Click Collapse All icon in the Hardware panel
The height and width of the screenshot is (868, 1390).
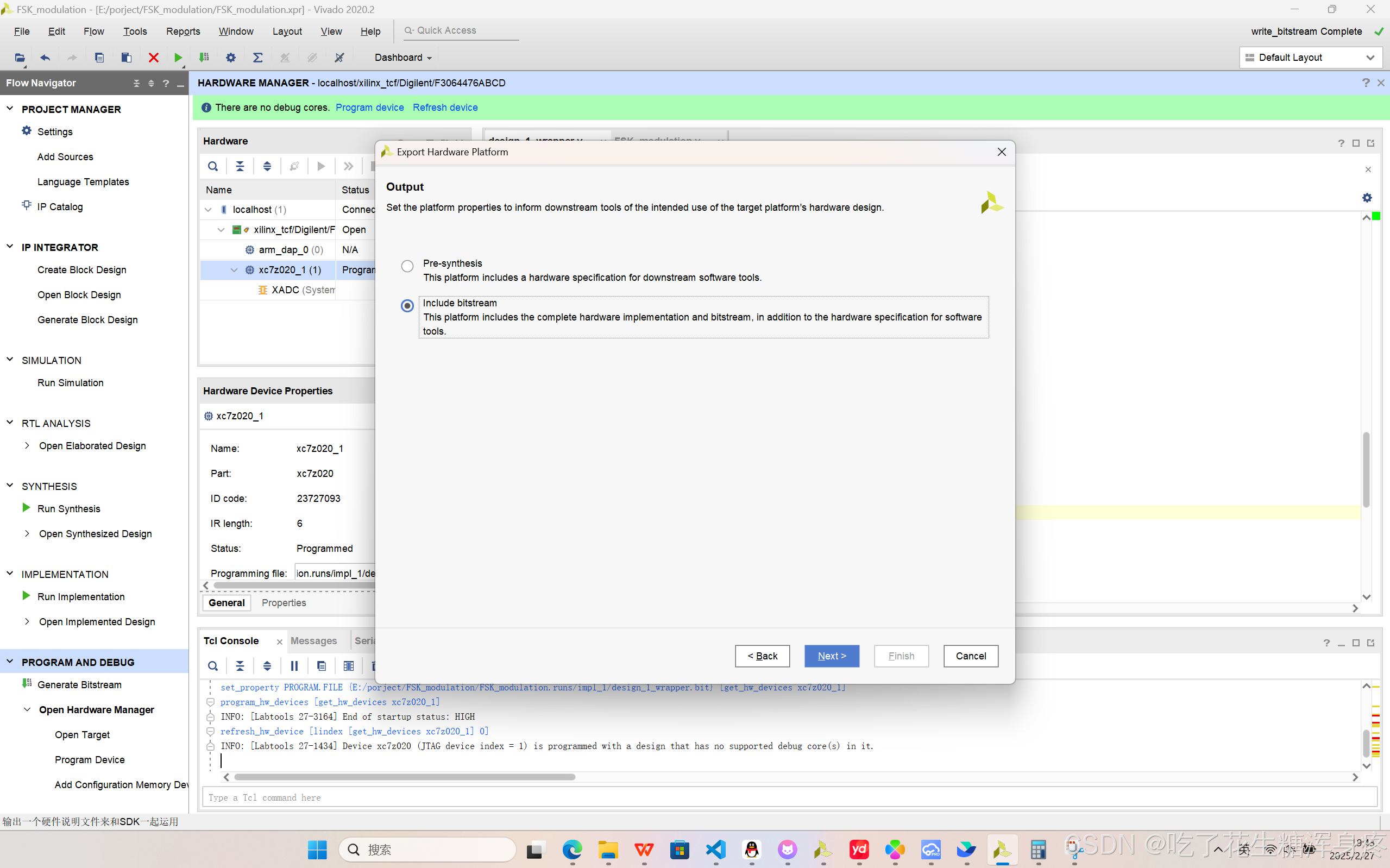click(240, 166)
